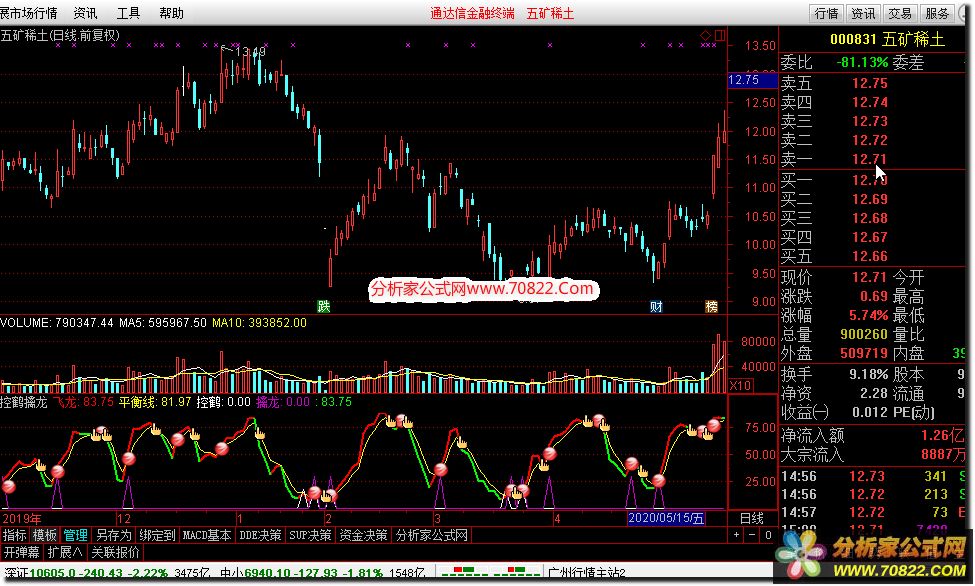The image size is (975, 586).
Task: Click the stock code 000831 五矿稀土
Action: [887, 40]
